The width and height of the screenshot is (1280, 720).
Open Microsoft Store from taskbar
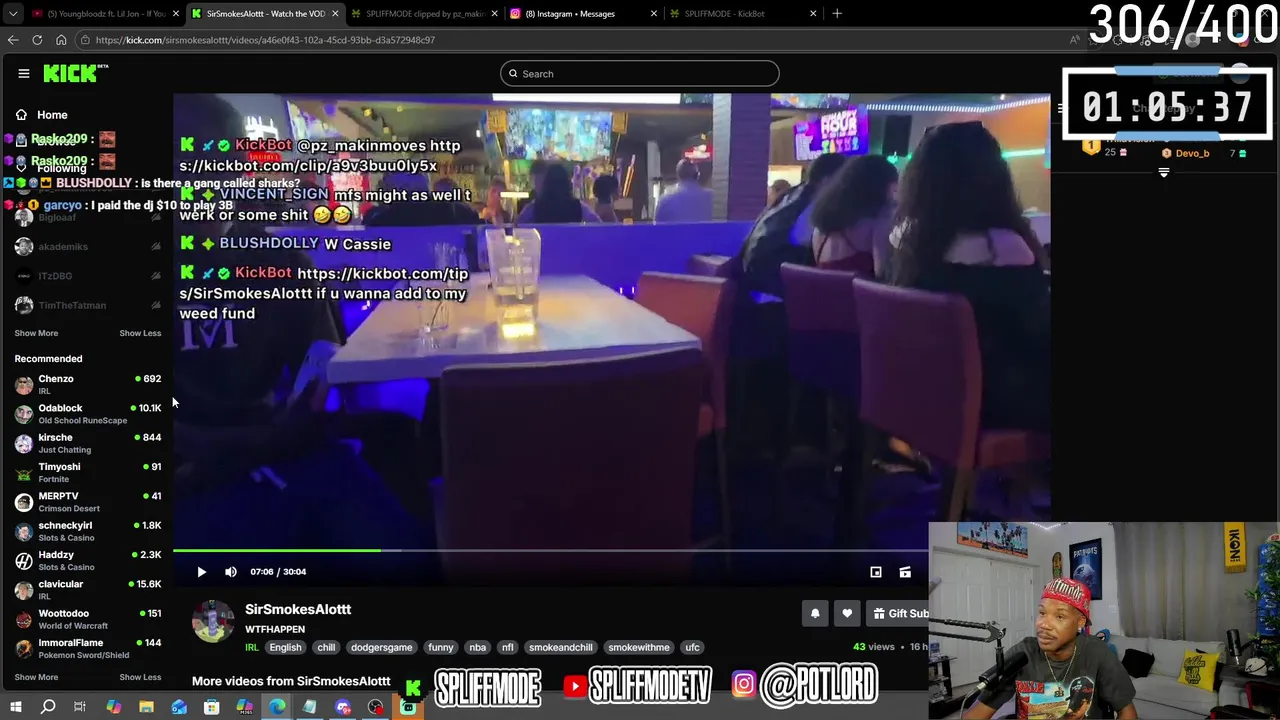[x=211, y=707]
